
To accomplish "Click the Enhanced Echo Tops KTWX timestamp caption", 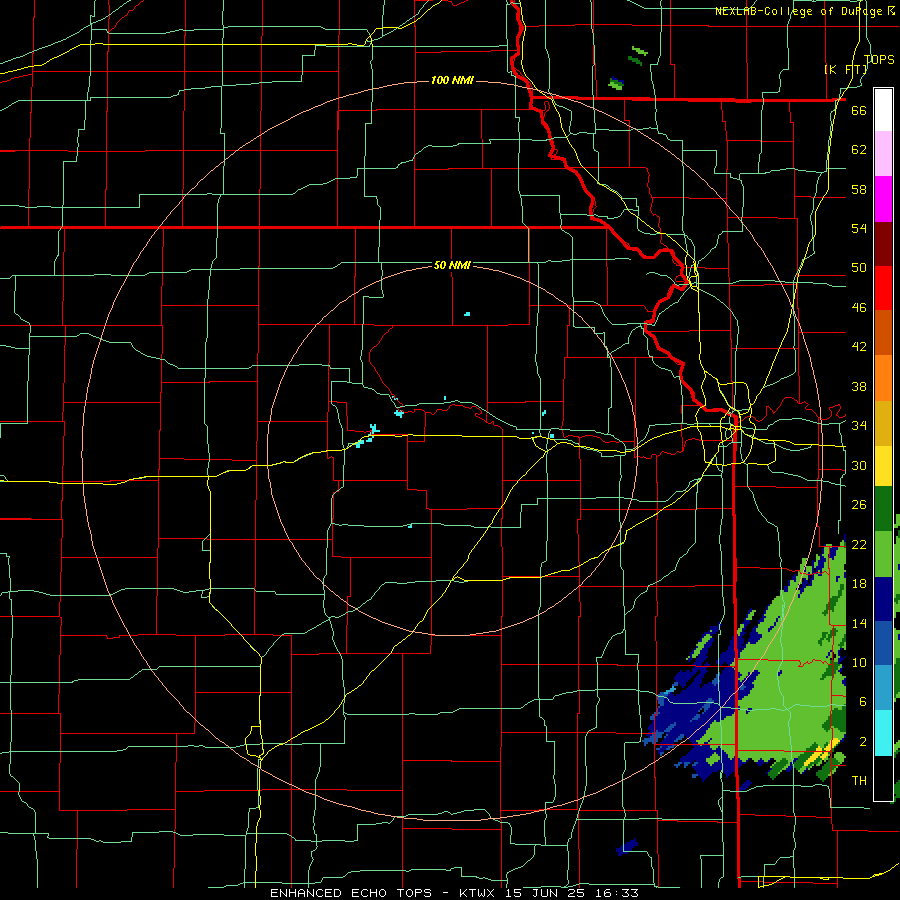I will tap(454, 893).
